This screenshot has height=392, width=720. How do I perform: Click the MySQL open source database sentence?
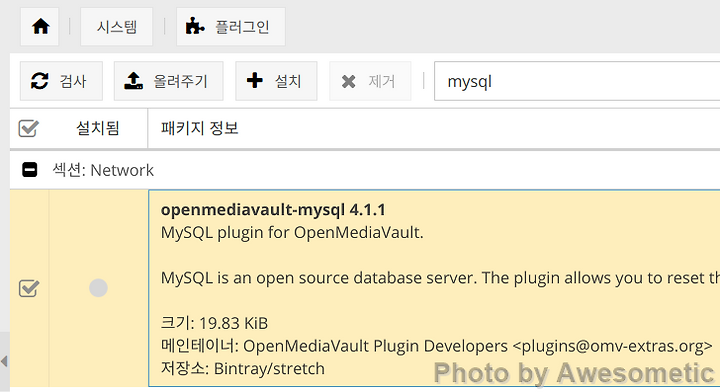[x=440, y=278]
